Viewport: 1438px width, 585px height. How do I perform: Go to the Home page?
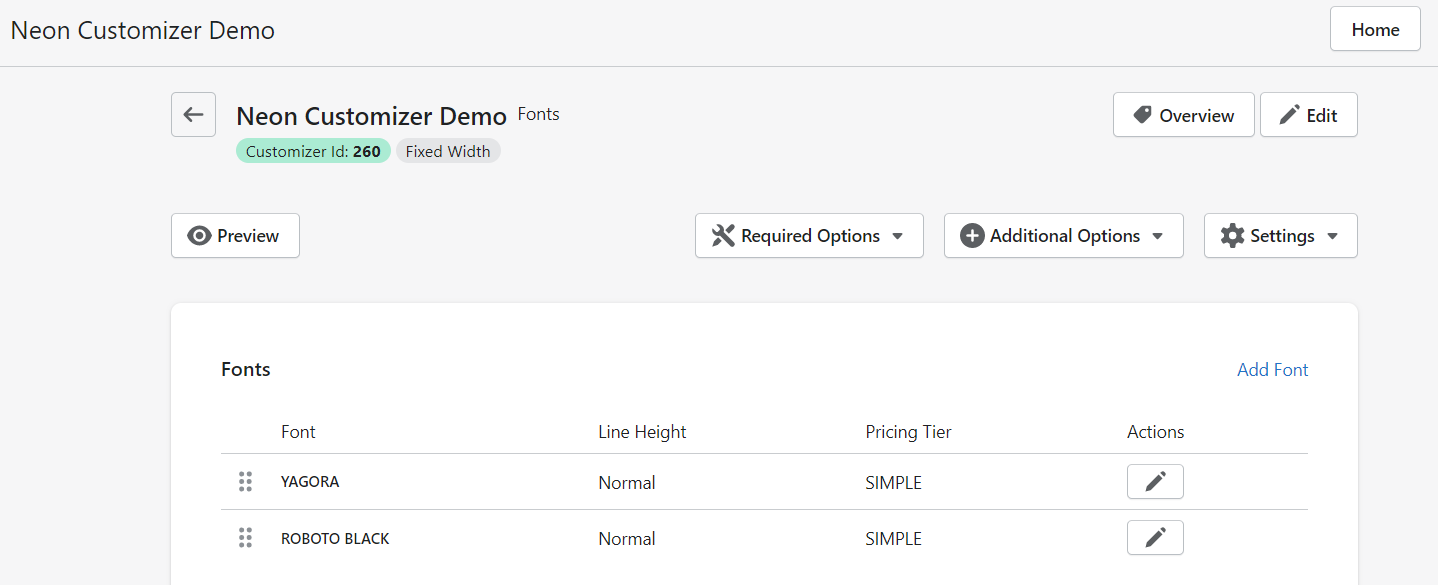1375,29
